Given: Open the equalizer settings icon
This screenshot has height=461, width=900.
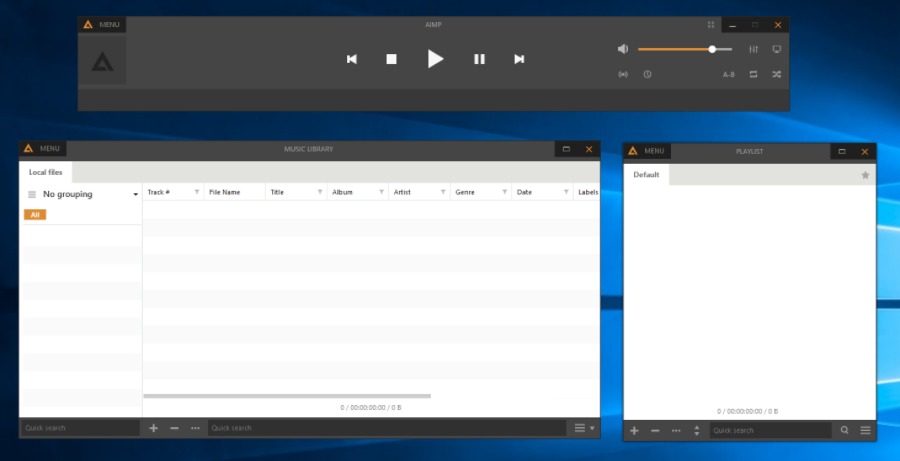Looking at the screenshot, I should pyautogui.click(x=754, y=49).
